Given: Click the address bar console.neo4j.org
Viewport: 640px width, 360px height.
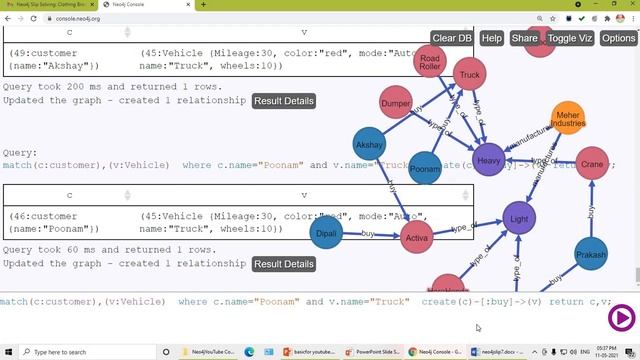Looking at the screenshot, I should point(78,19).
